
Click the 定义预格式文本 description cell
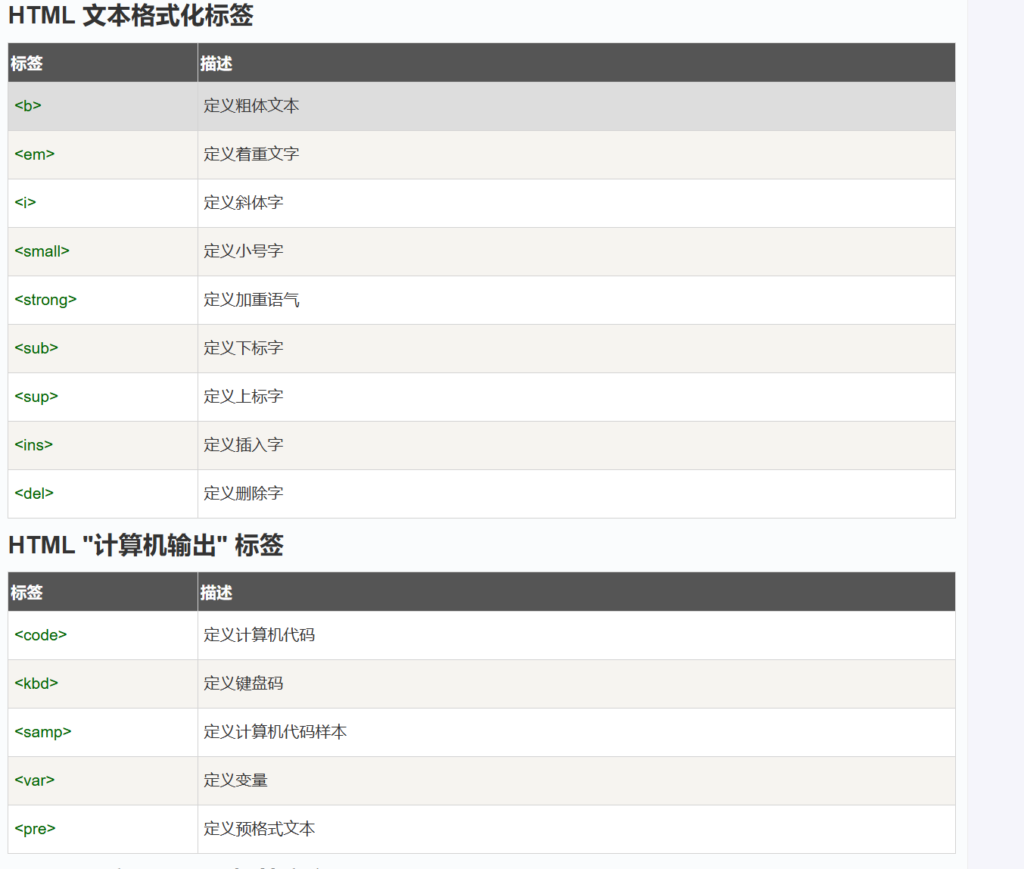(259, 829)
